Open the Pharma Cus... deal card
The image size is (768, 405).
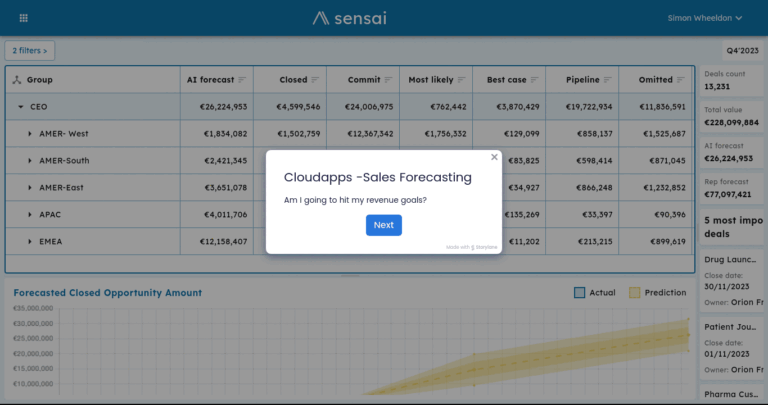(731, 393)
